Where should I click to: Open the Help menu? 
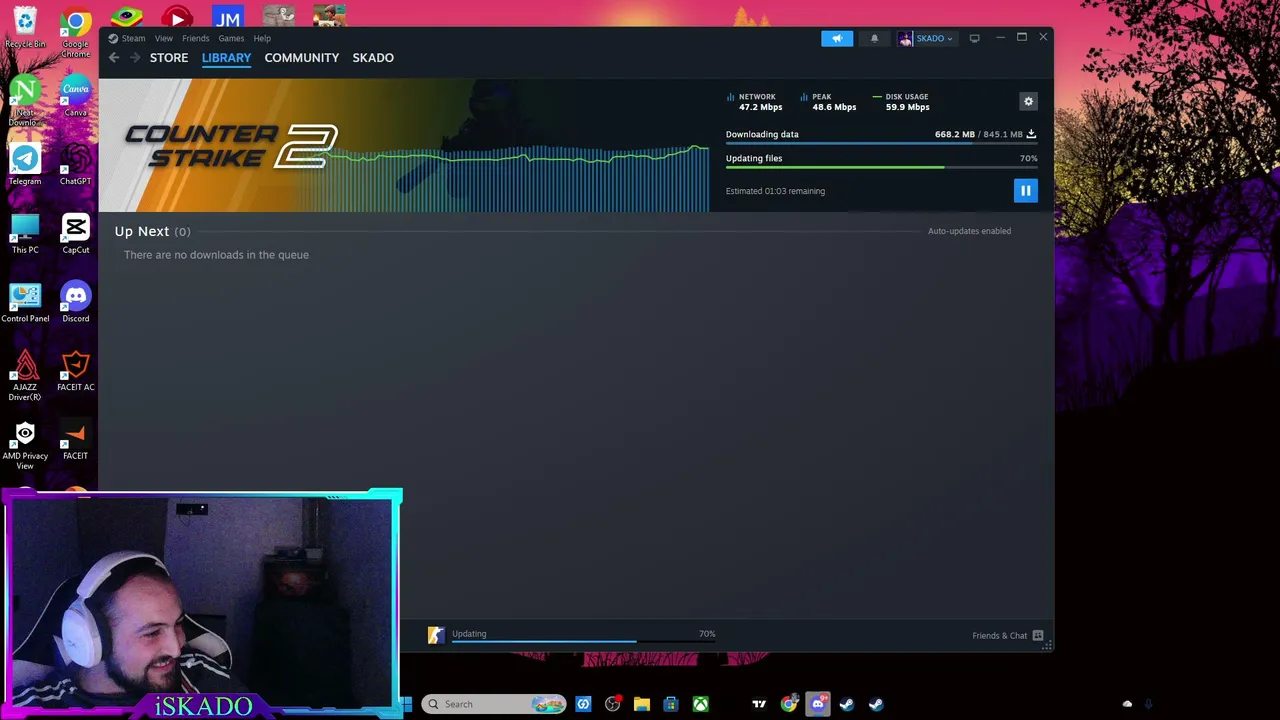(x=262, y=38)
